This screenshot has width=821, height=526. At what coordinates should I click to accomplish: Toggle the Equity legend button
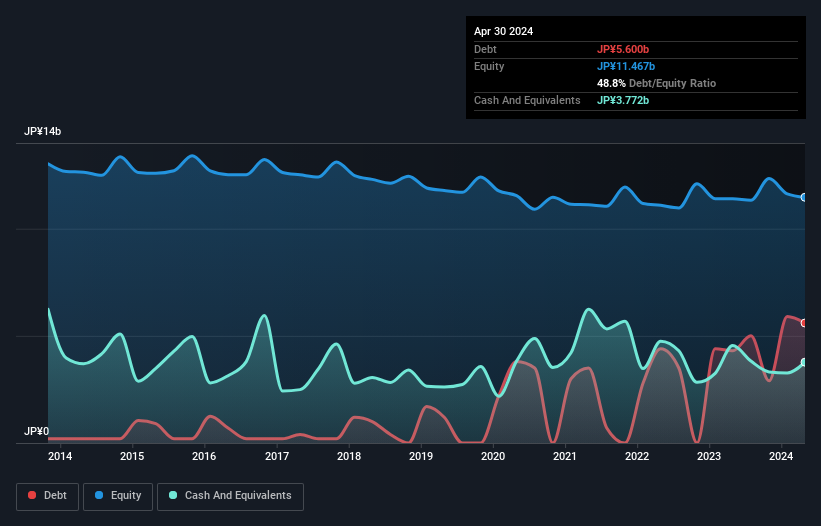[x=118, y=496]
